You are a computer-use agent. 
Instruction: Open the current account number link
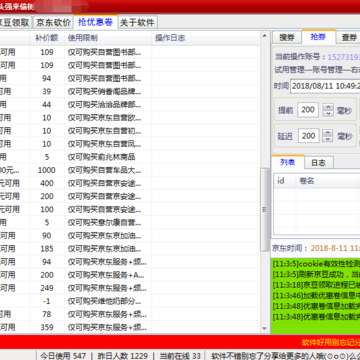[x=343, y=57]
